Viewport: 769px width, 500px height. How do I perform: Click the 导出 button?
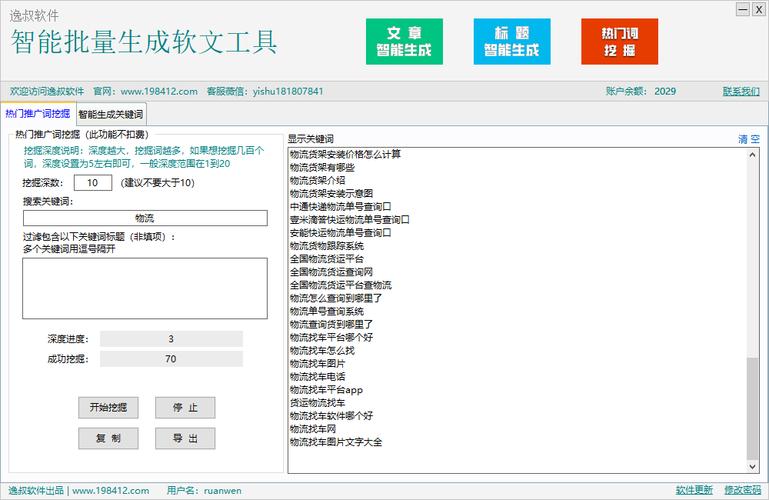pyautogui.click(x=185, y=438)
